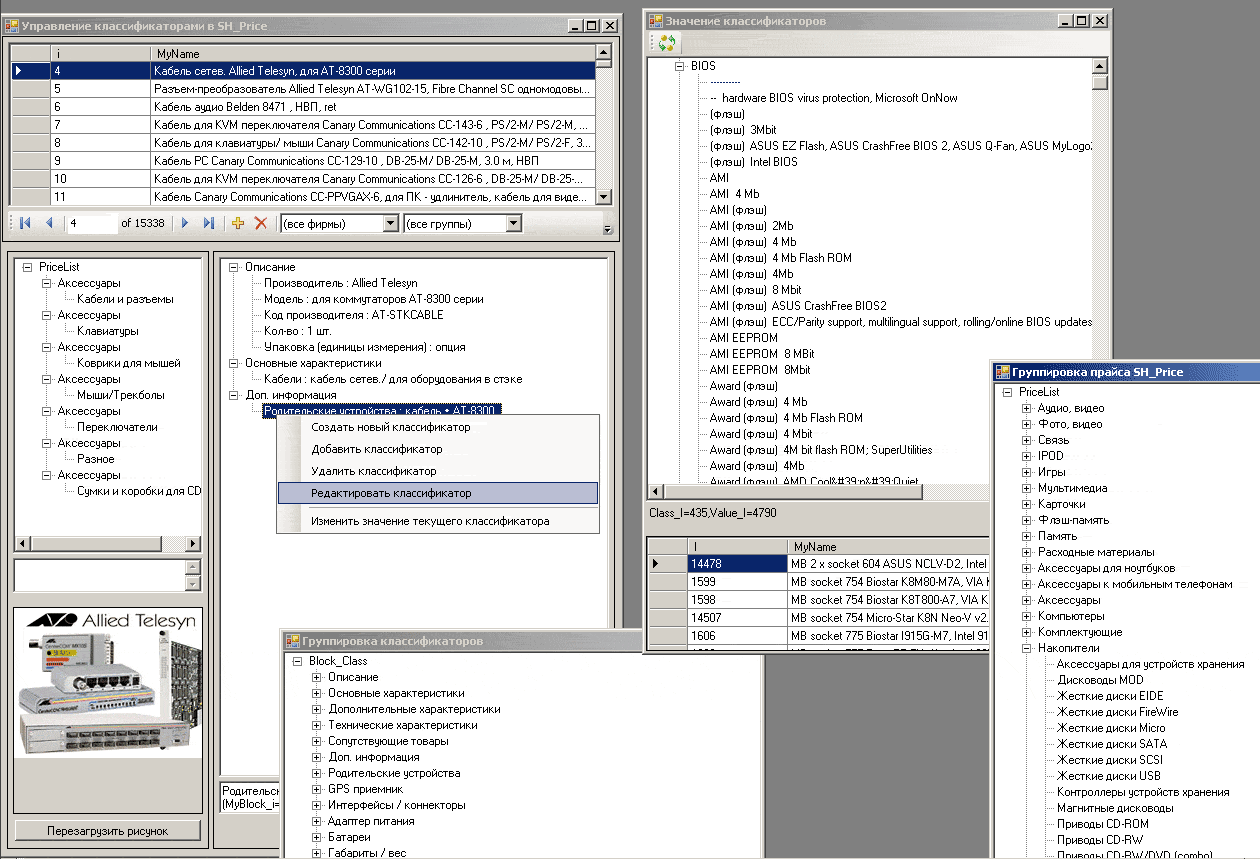Viewport: 1260px width, 859px height.
Task: Expand Родительские устройства in Block_Class tree
Action: [317, 773]
